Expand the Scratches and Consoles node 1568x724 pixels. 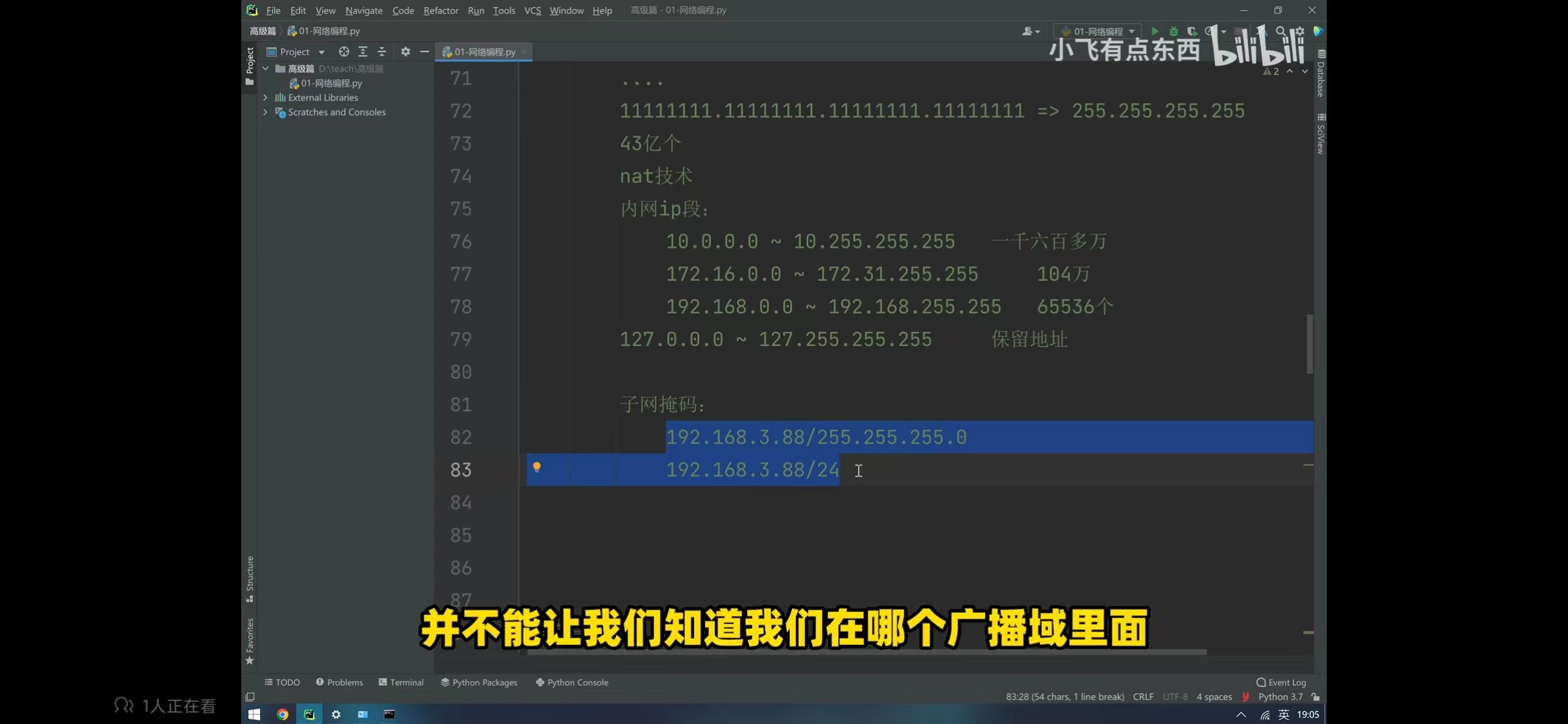[265, 113]
